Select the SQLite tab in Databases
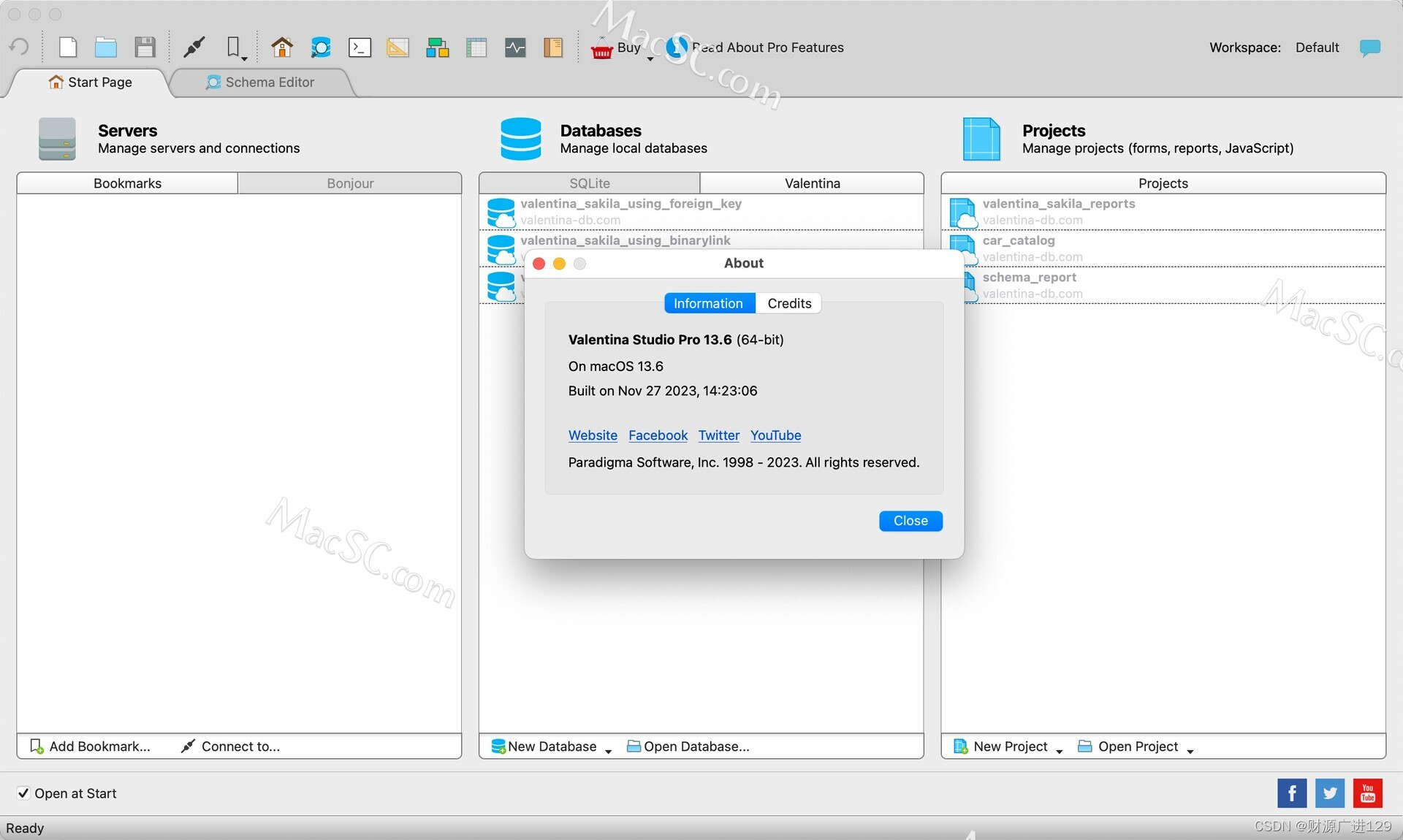This screenshot has height=840, width=1403. click(x=590, y=182)
